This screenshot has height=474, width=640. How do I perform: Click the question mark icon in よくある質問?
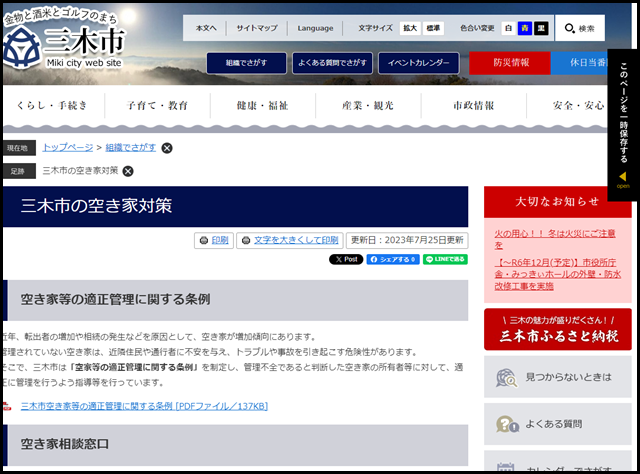click(507, 424)
